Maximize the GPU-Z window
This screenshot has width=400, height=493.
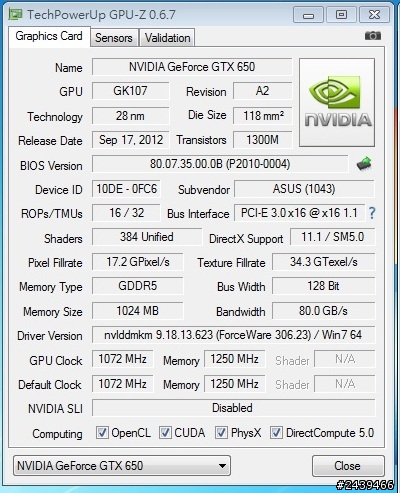click(341, 15)
